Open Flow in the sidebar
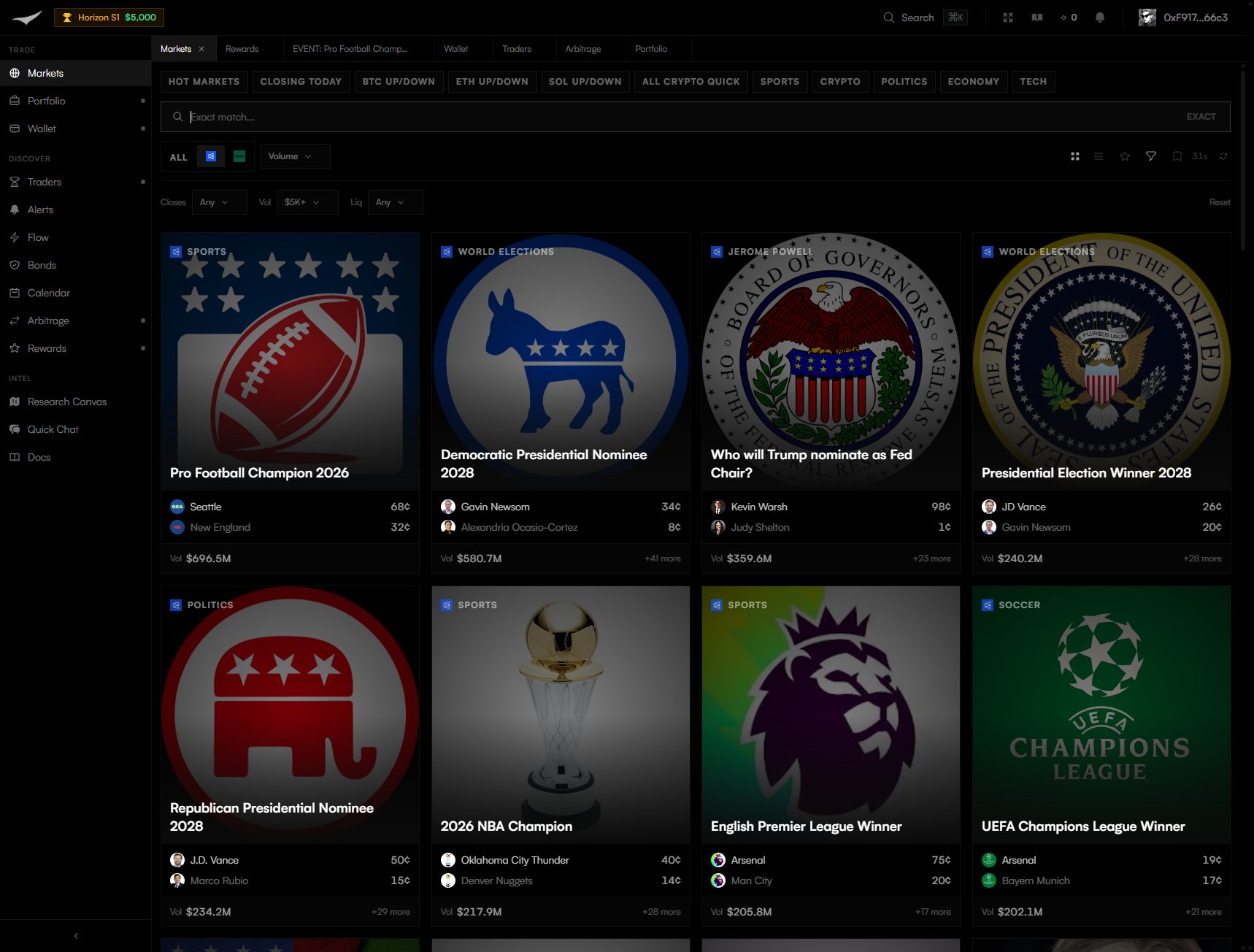Screen dimensions: 1254x952 pyautogui.click(x=76, y=237)
